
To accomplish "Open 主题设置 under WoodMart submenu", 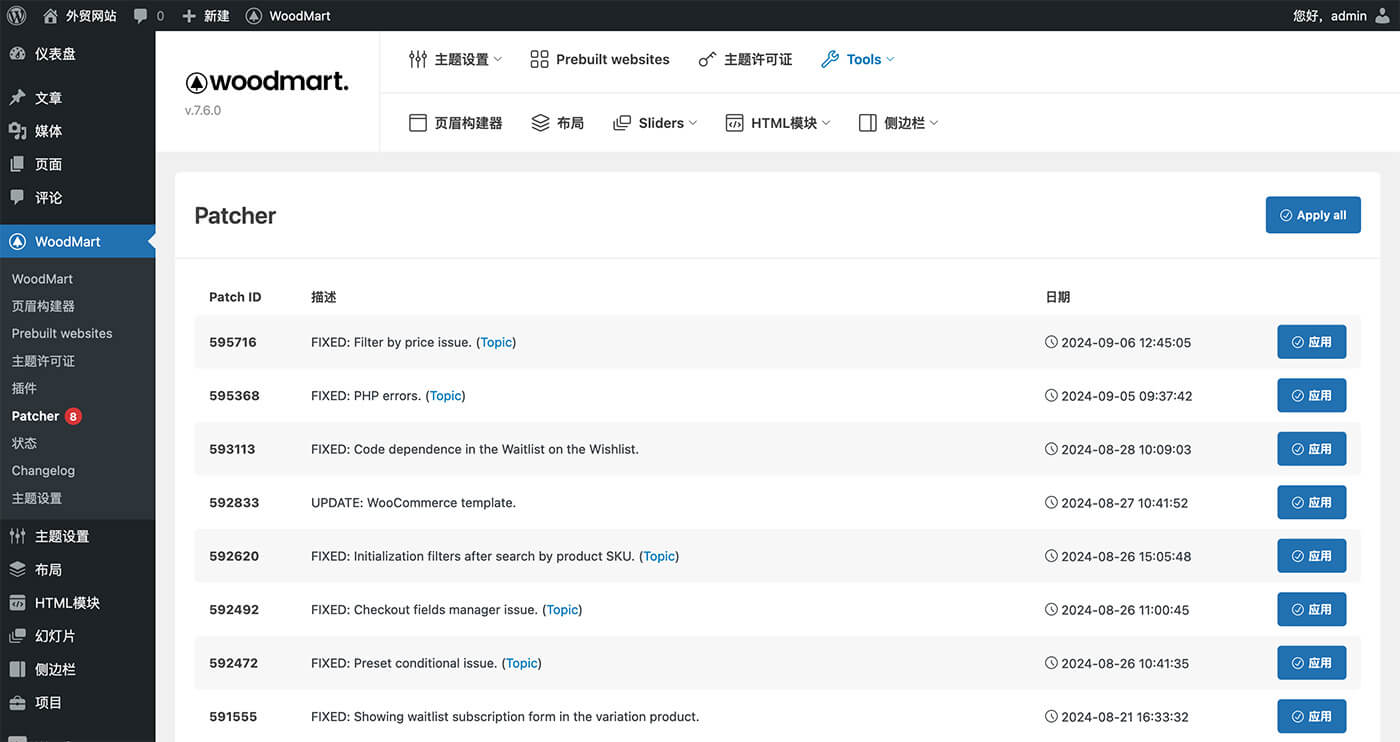I will click(37, 498).
